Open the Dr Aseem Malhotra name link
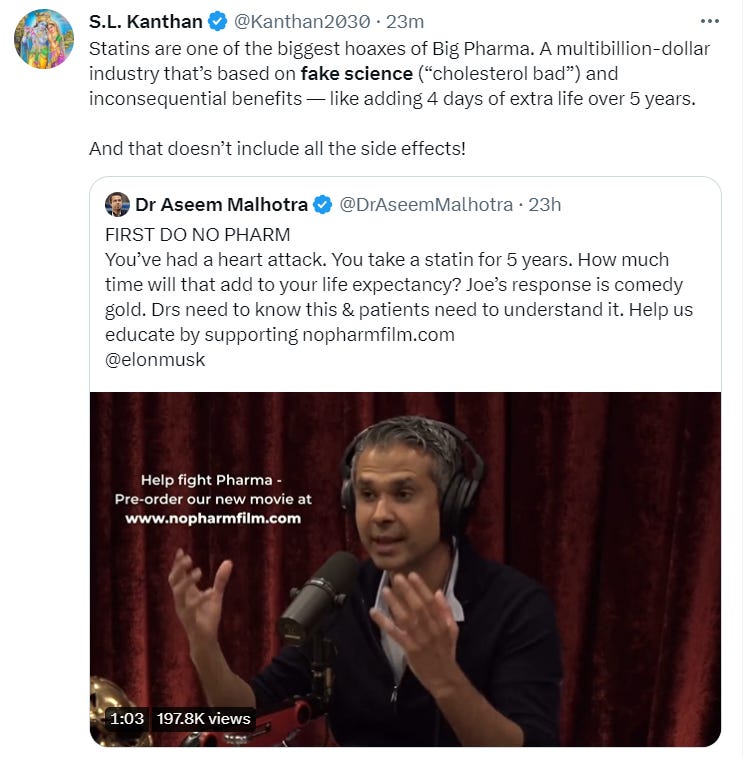 point(221,205)
